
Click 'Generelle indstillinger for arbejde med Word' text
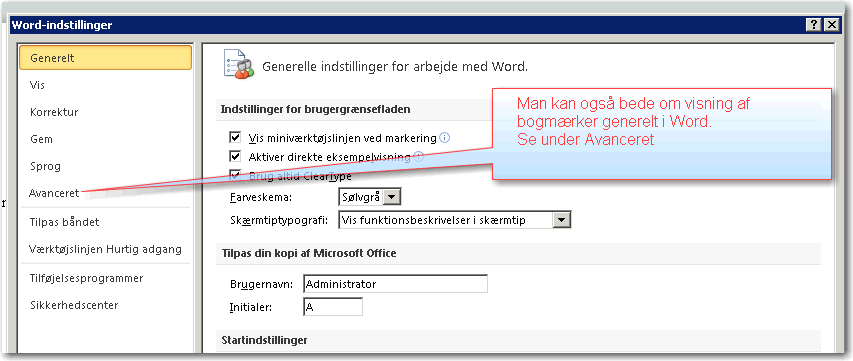395,67
